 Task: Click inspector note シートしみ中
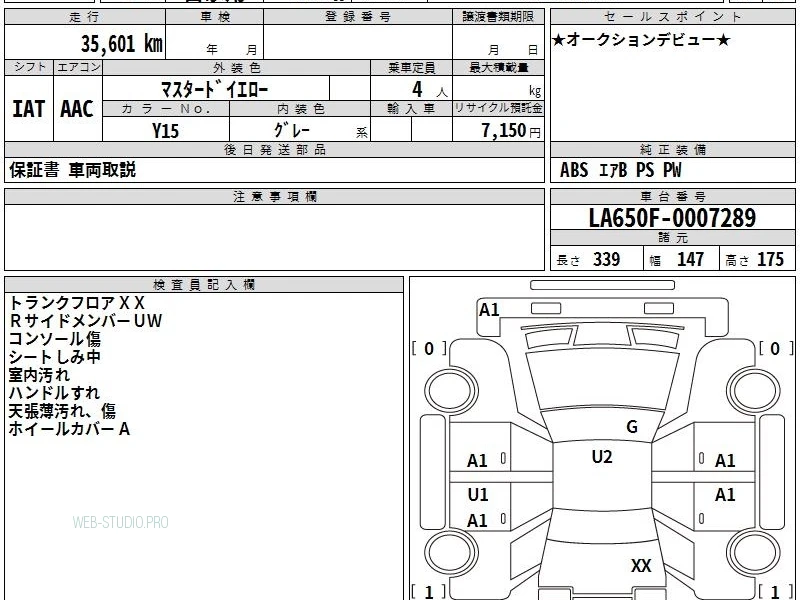coord(55,357)
